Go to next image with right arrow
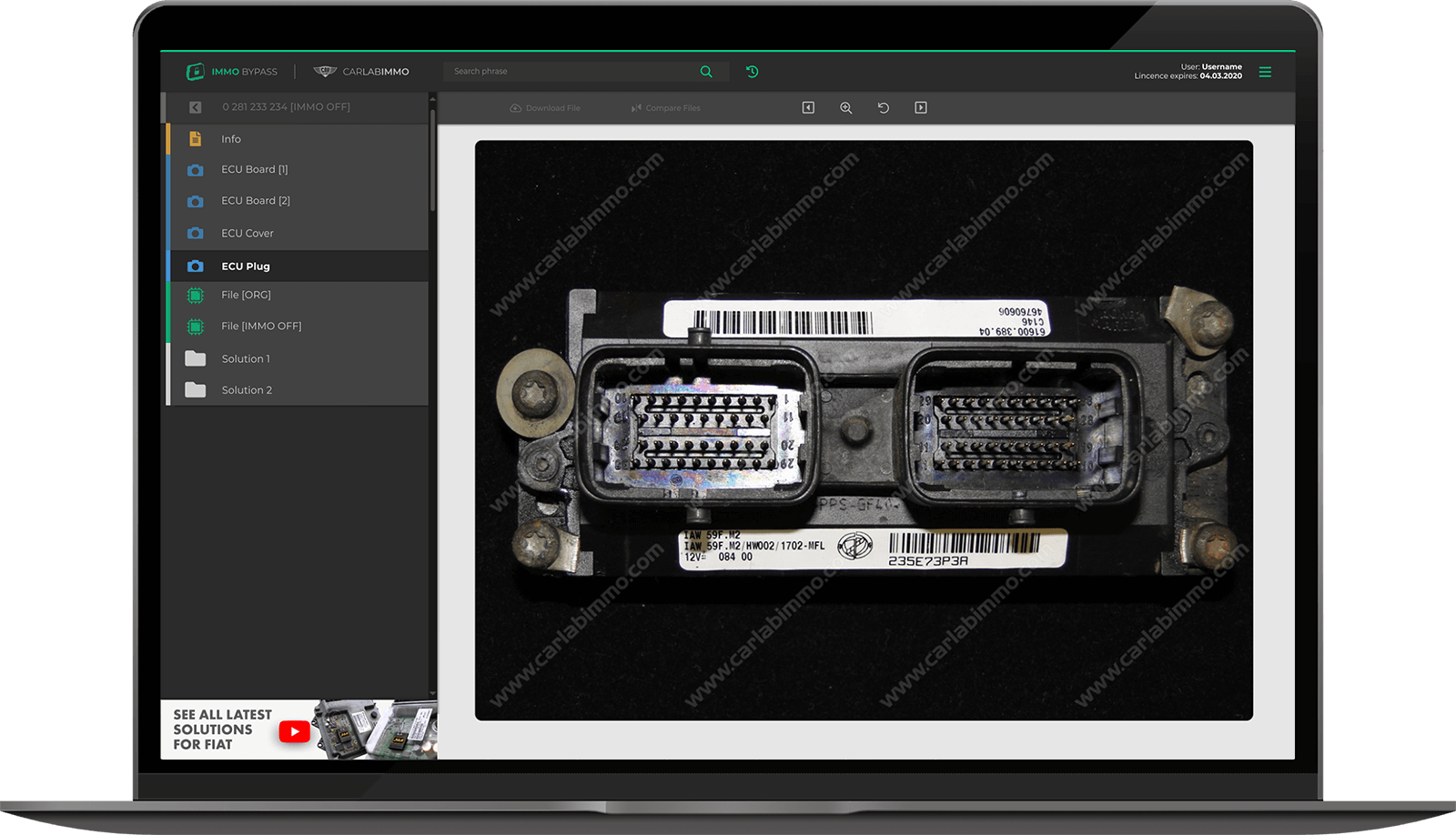 pos(921,107)
